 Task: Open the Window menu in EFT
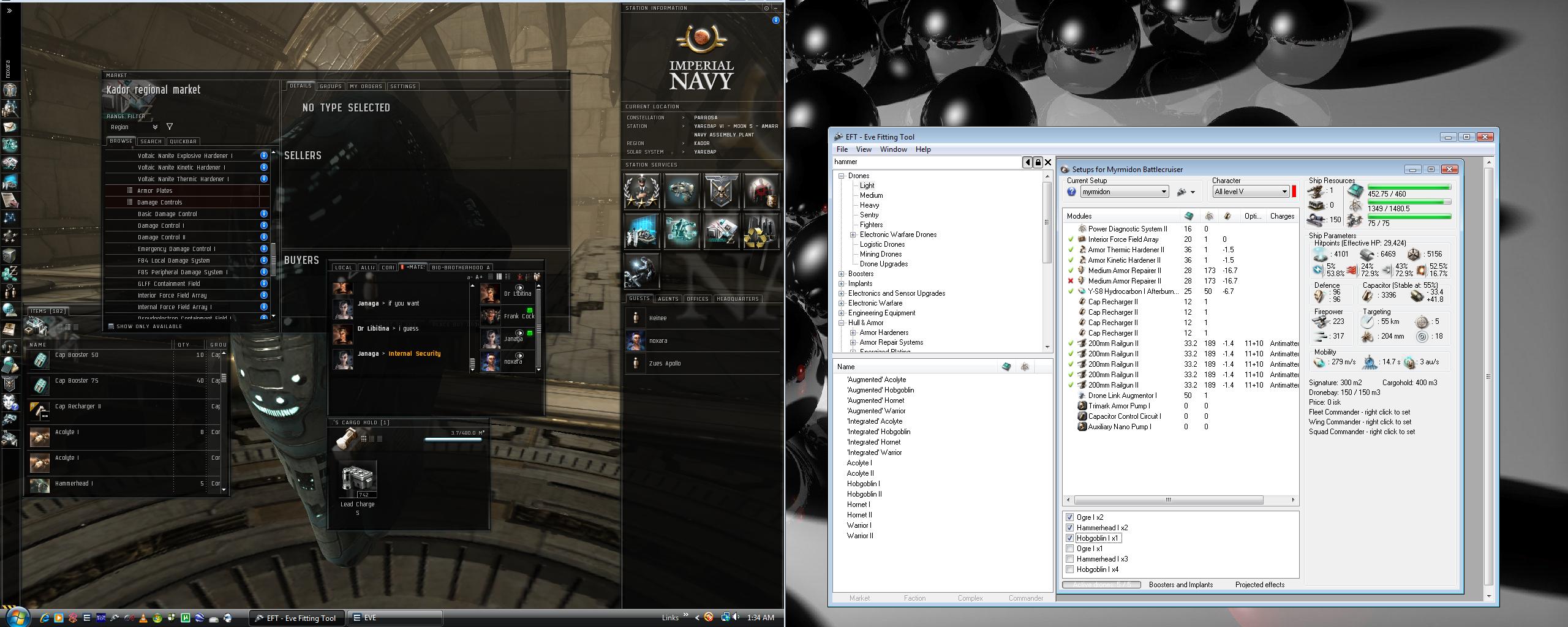click(x=894, y=149)
